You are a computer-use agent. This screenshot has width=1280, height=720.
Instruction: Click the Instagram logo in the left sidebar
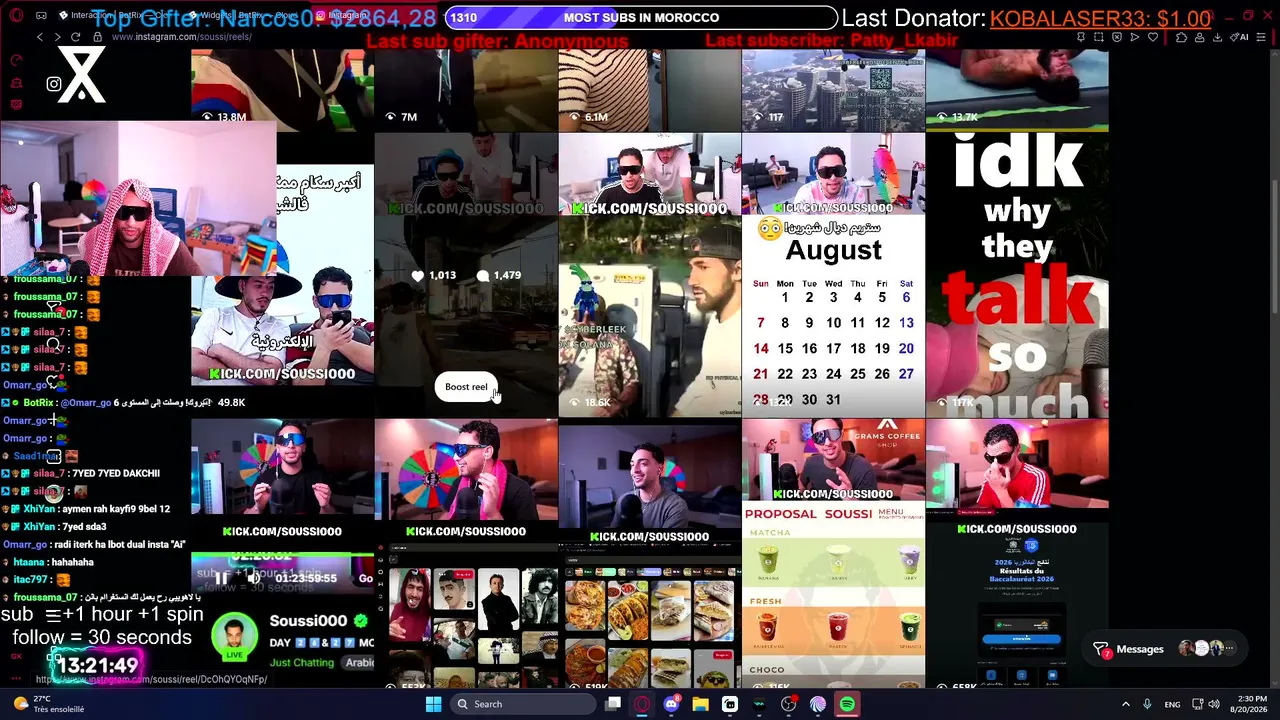(54, 84)
